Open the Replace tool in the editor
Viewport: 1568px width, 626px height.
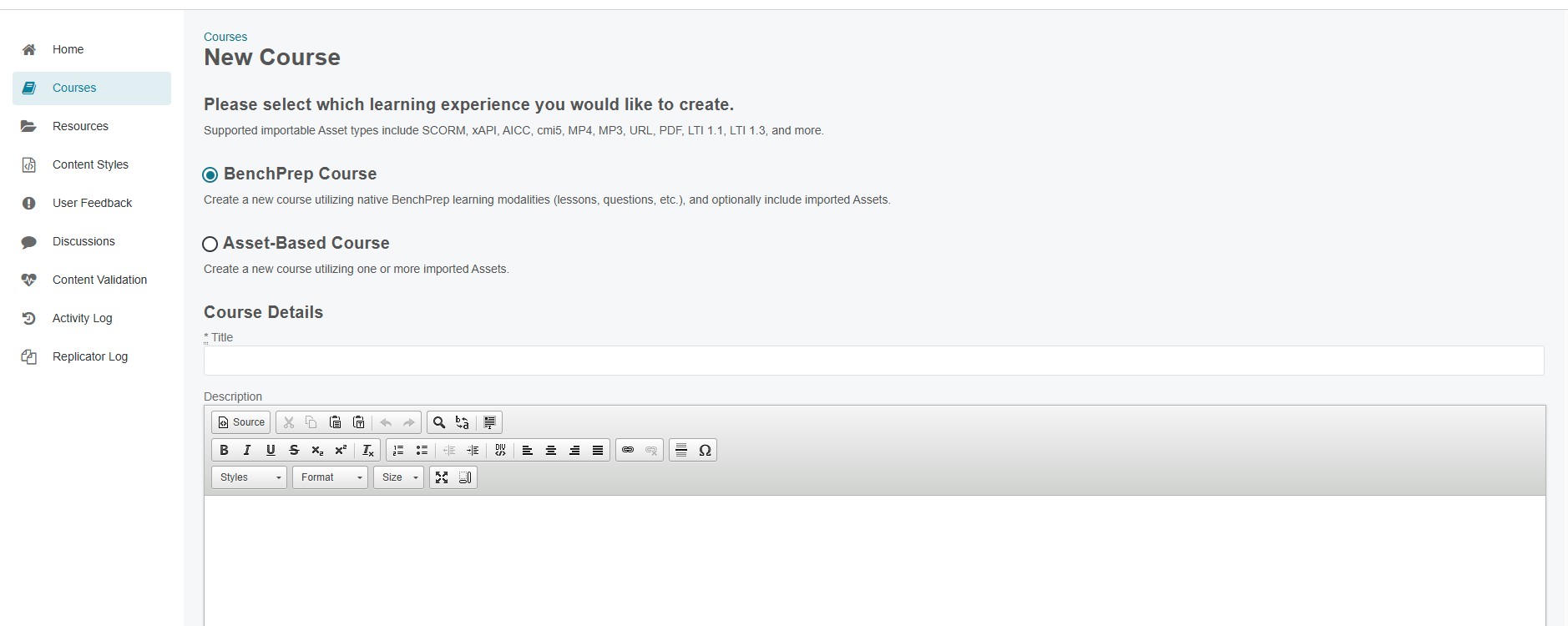463,422
